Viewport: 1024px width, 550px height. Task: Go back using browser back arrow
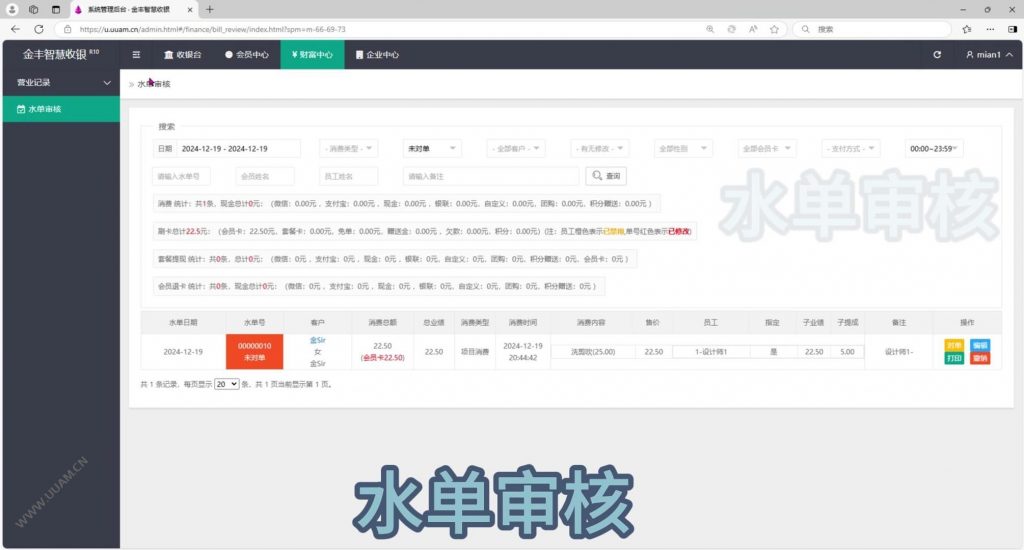[15, 29]
